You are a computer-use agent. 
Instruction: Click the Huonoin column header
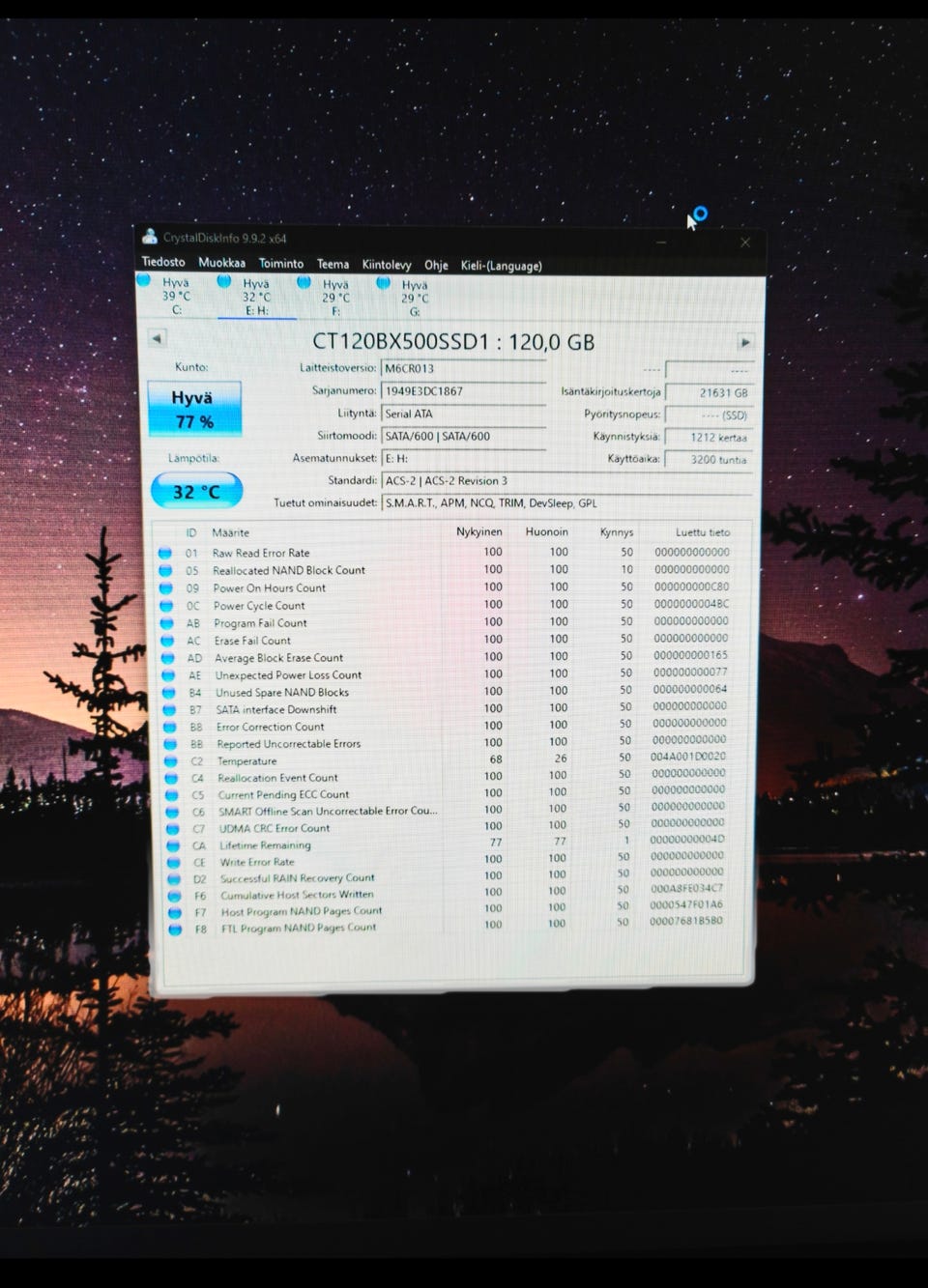point(547,531)
